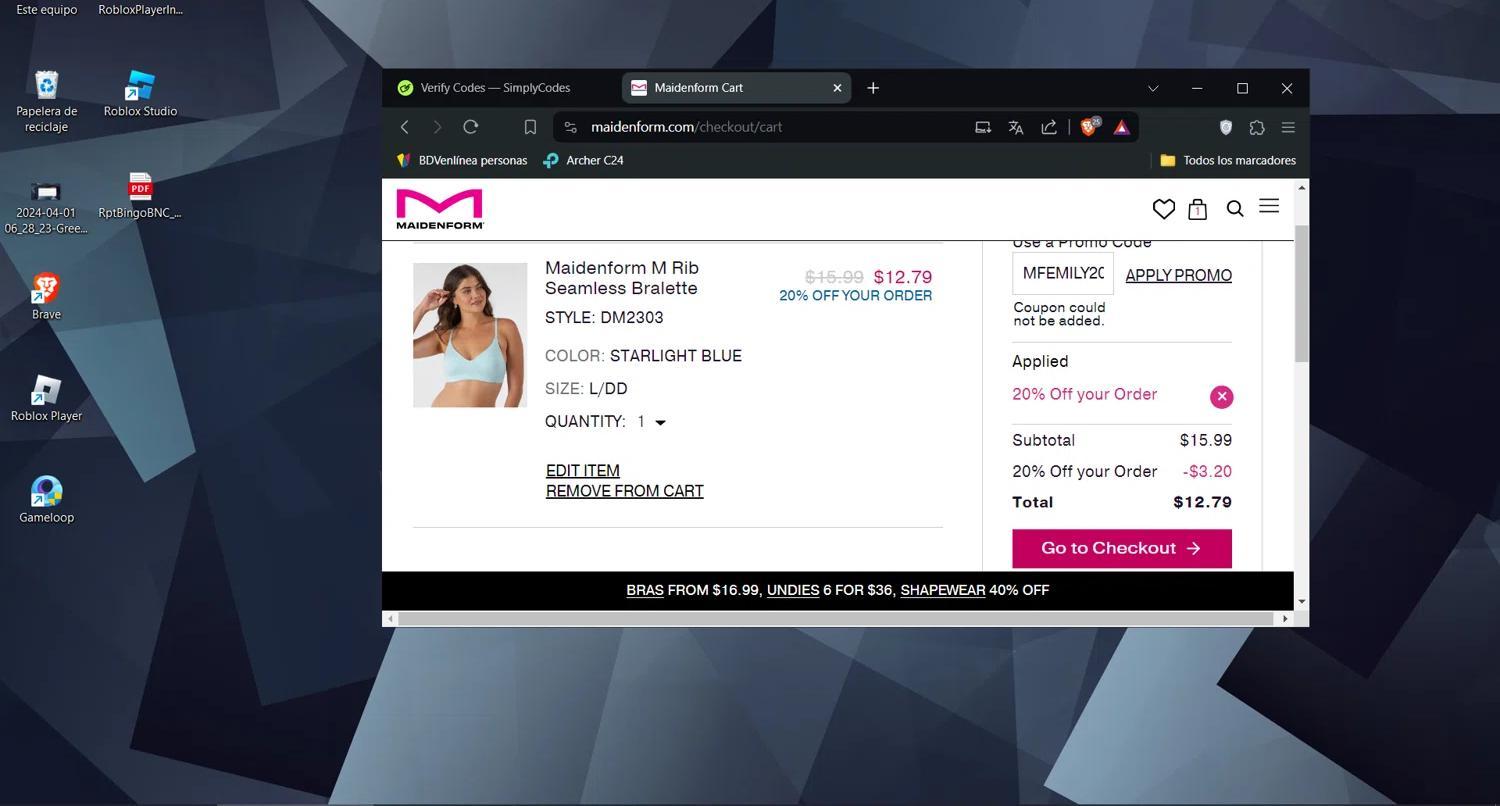Remove the applied 20% Off promo
Image resolution: width=1500 pixels, height=806 pixels.
point(1221,397)
